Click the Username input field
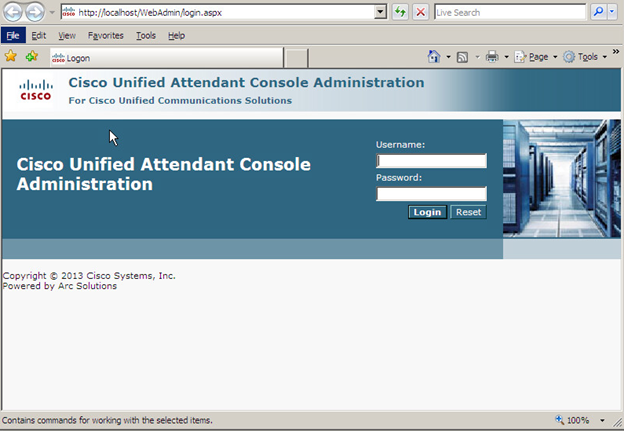The width and height of the screenshot is (624, 432). click(431, 161)
